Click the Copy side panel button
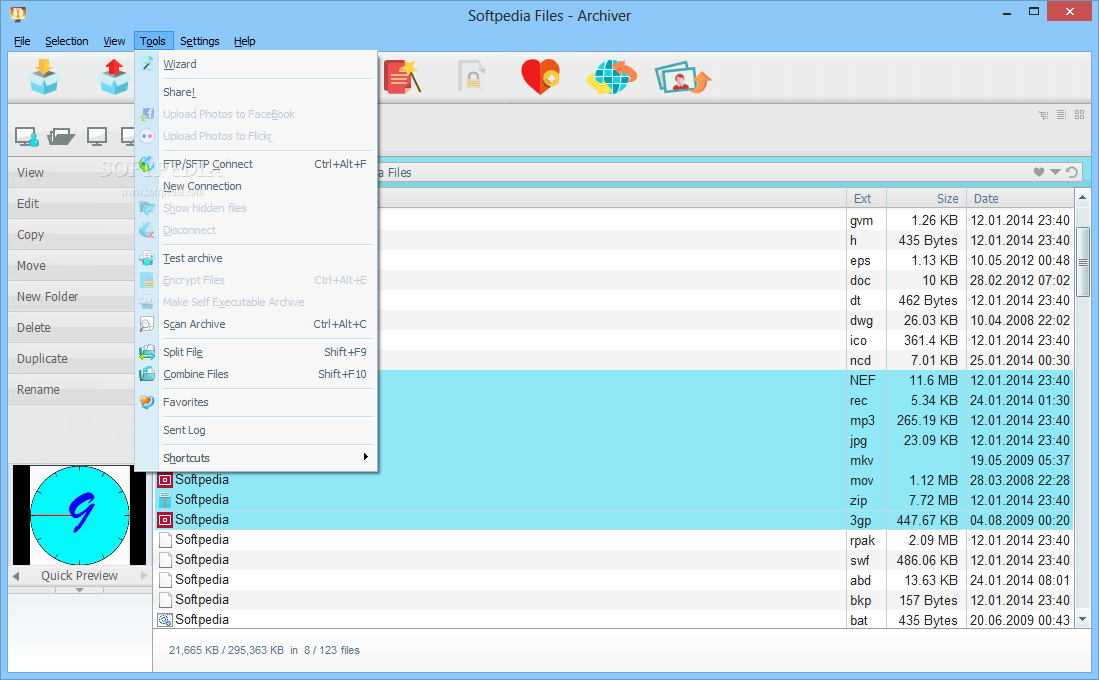The height and width of the screenshot is (680, 1099). pyautogui.click(x=71, y=234)
